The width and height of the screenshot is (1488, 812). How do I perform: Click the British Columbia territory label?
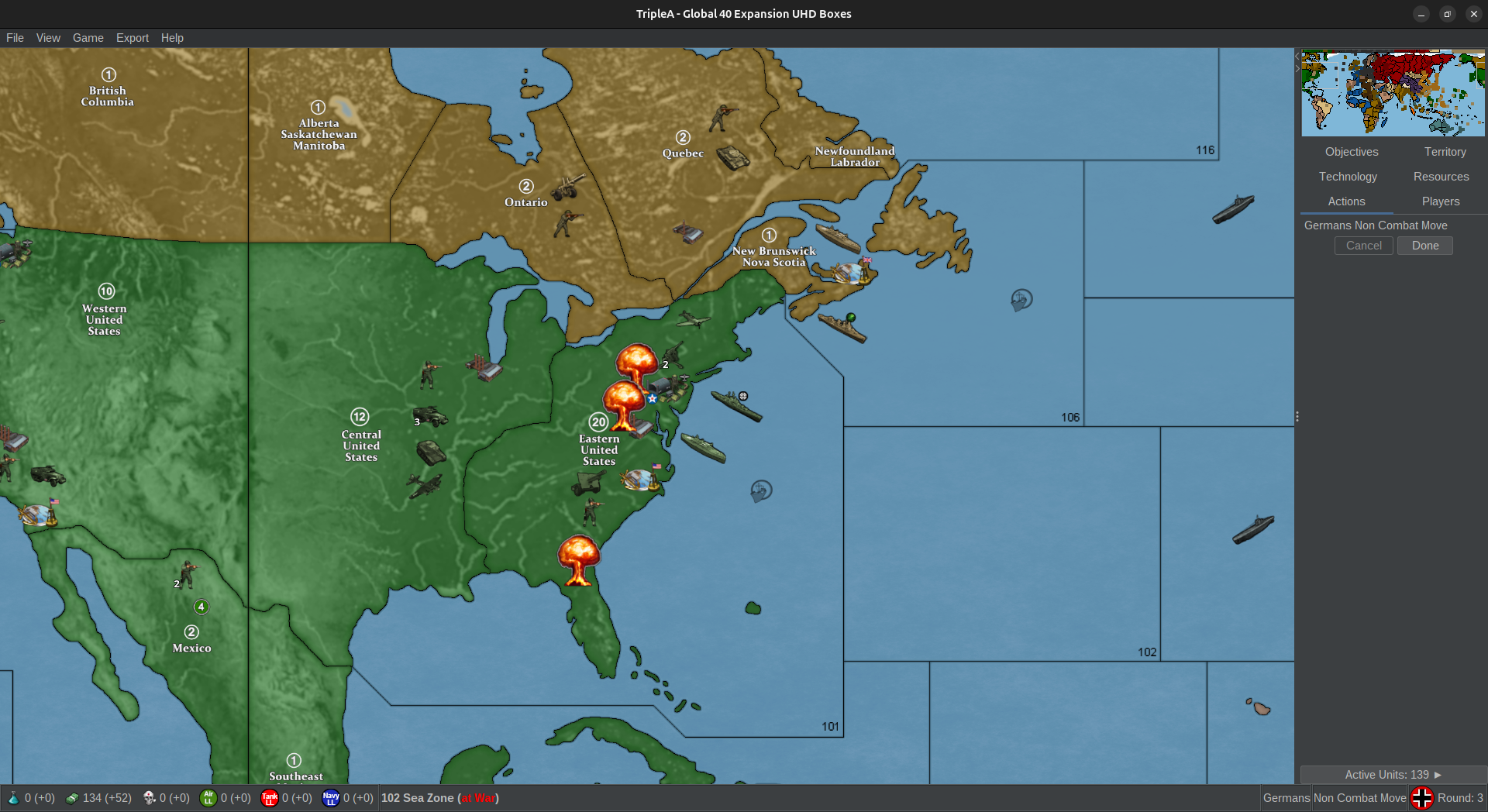[108, 96]
